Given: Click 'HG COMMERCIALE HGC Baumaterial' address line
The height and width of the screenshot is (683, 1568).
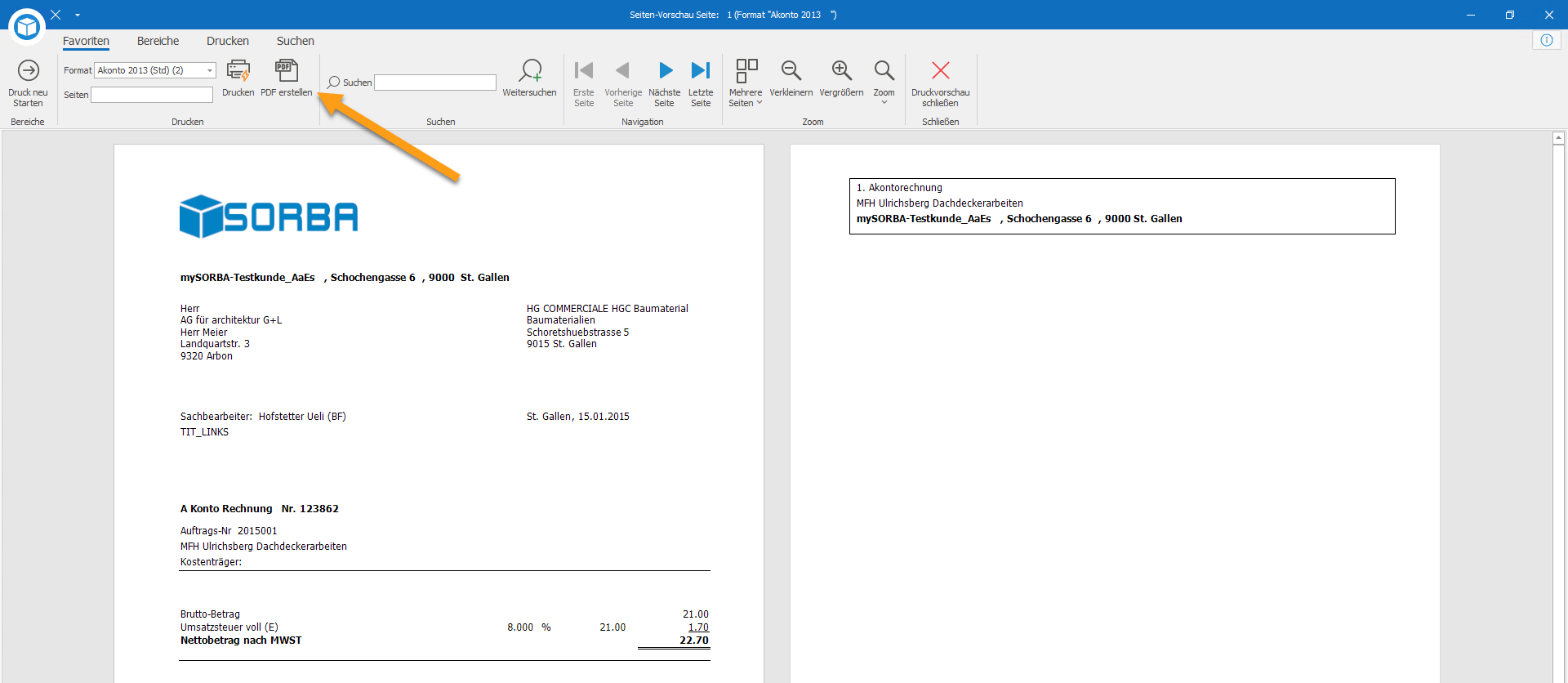Looking at the screenshot, I should coord(608,309).
